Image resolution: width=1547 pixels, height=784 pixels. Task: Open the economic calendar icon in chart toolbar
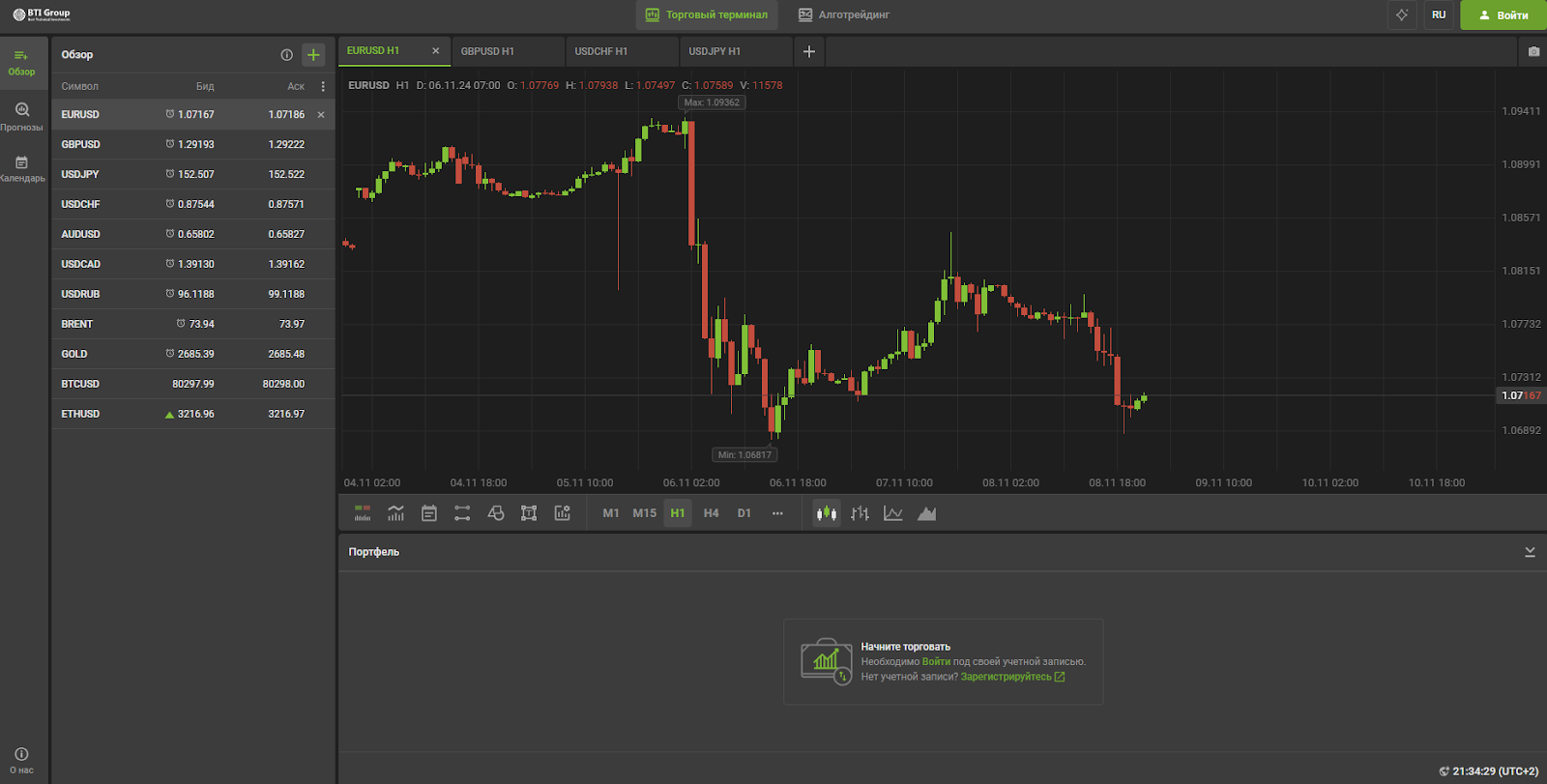coord(429,513)
